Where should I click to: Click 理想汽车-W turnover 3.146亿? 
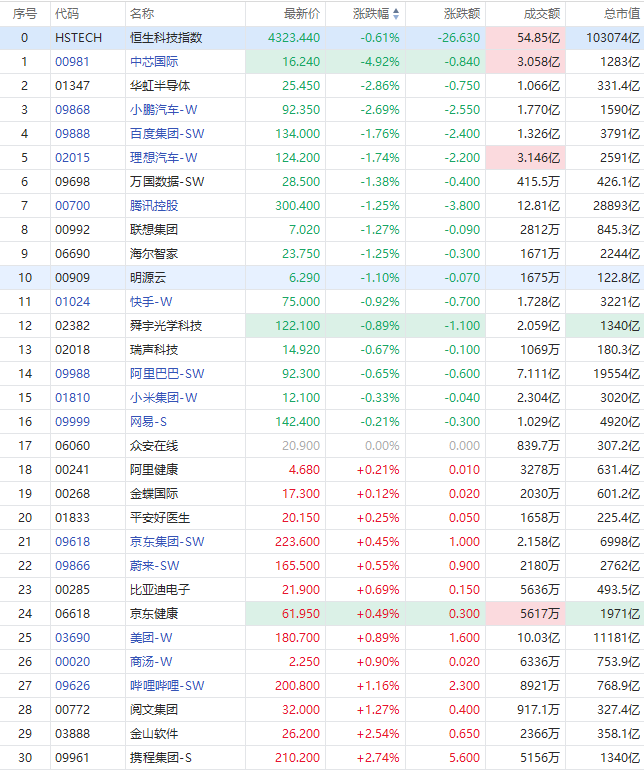538,158
